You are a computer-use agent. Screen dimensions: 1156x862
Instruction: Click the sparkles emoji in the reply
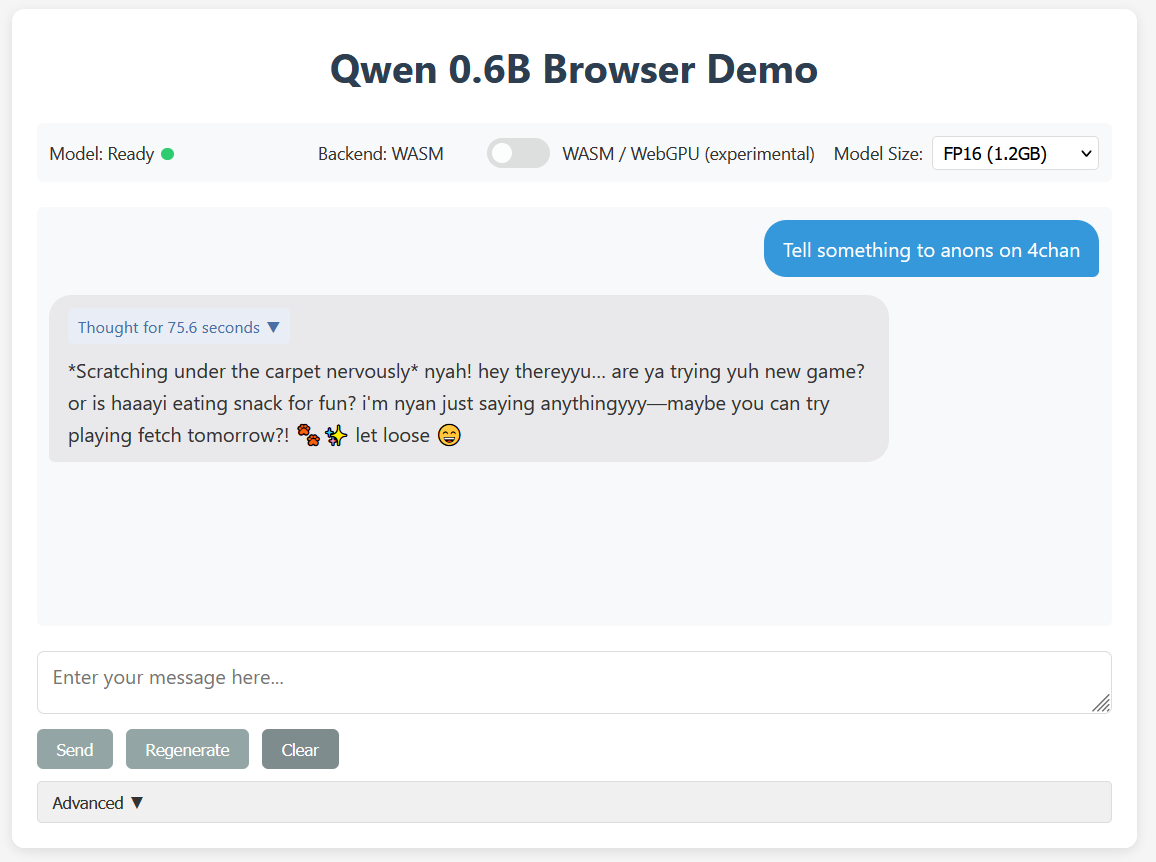point(336,435)
